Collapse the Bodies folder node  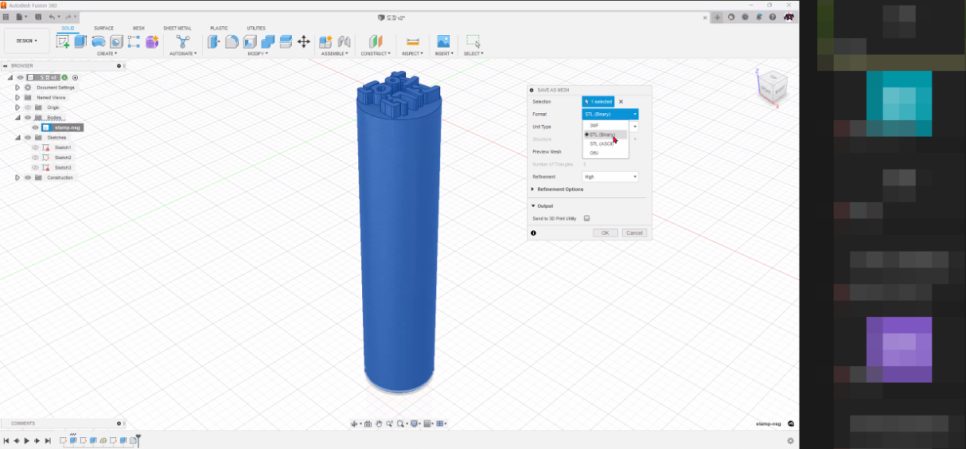17,117
